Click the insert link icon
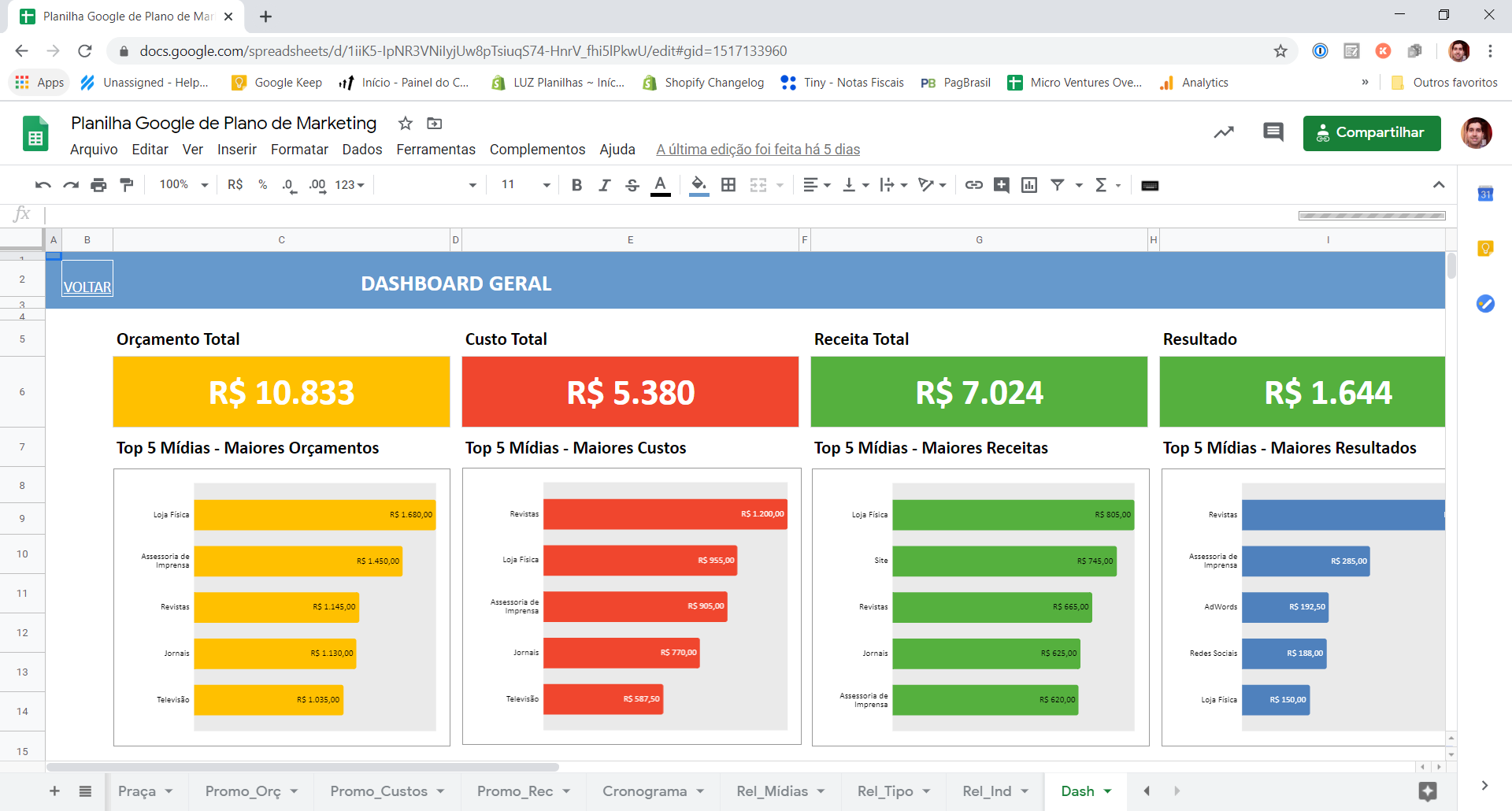 974,185
